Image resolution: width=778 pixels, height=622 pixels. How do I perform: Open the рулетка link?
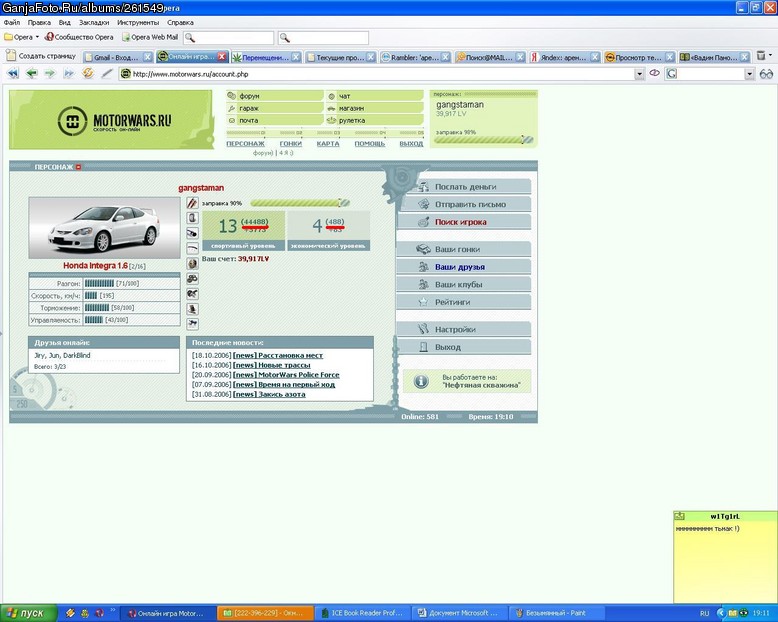click(352, 121)
